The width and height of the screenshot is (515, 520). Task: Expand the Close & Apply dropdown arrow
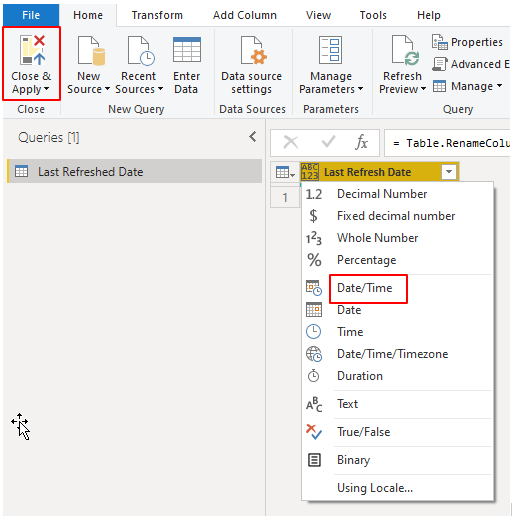46,89
